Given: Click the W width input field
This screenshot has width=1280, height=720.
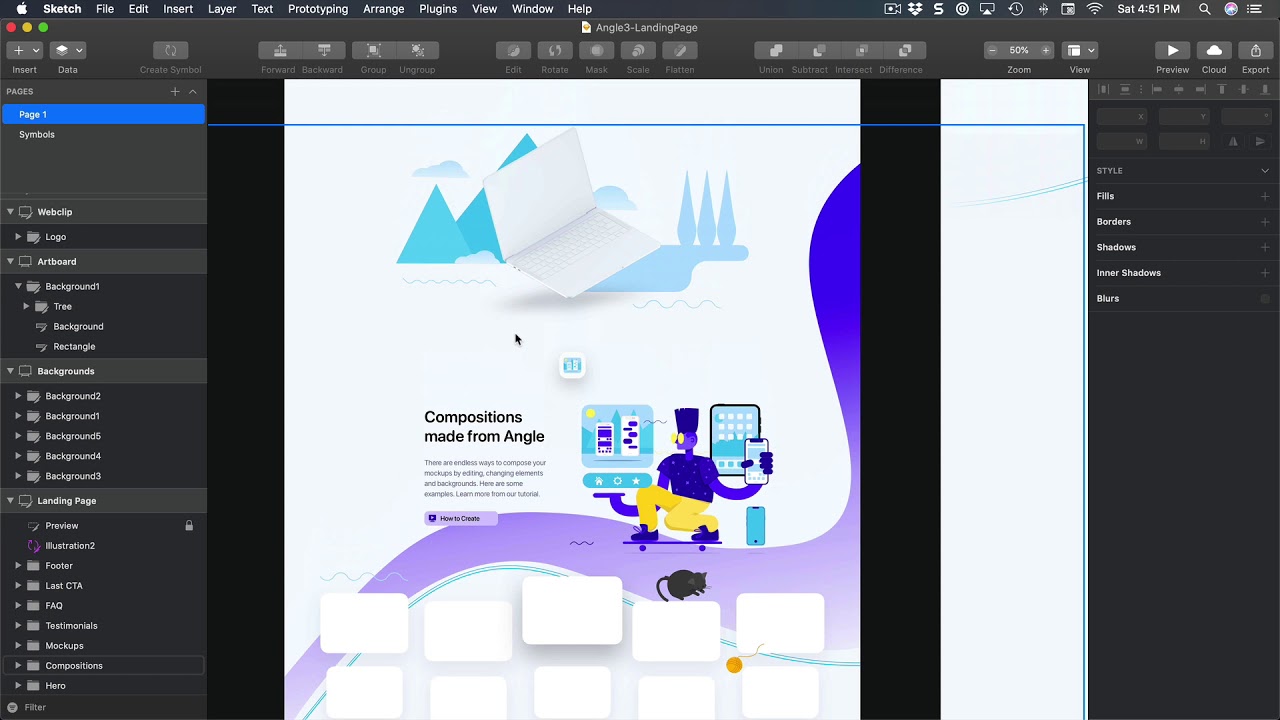Looking at the screenshot, I should coord(1121,141).
